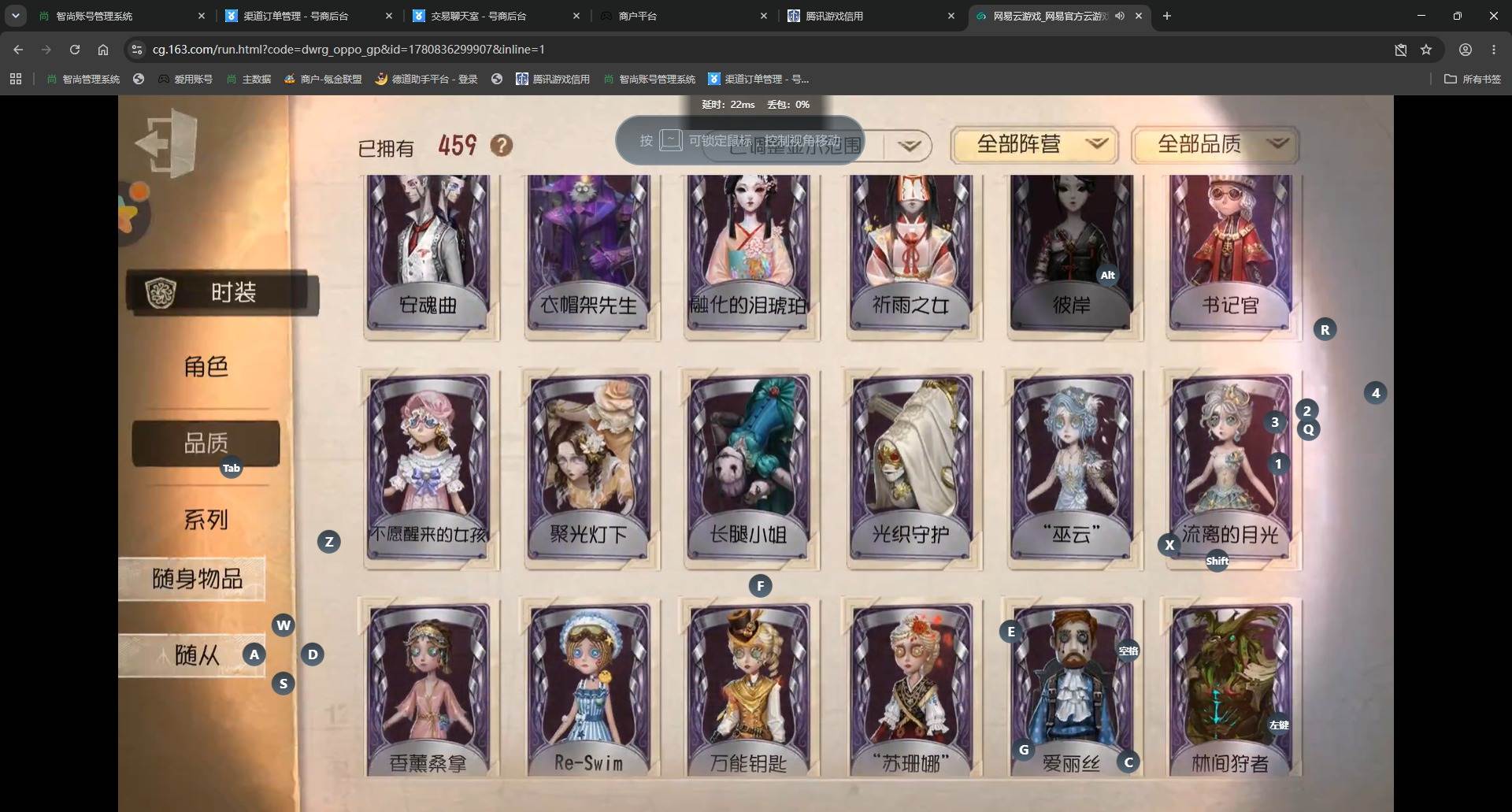Screen dimensions: 1512x812
Task: Open the 爱用账号 bookmark
Action: pos(186,79)
